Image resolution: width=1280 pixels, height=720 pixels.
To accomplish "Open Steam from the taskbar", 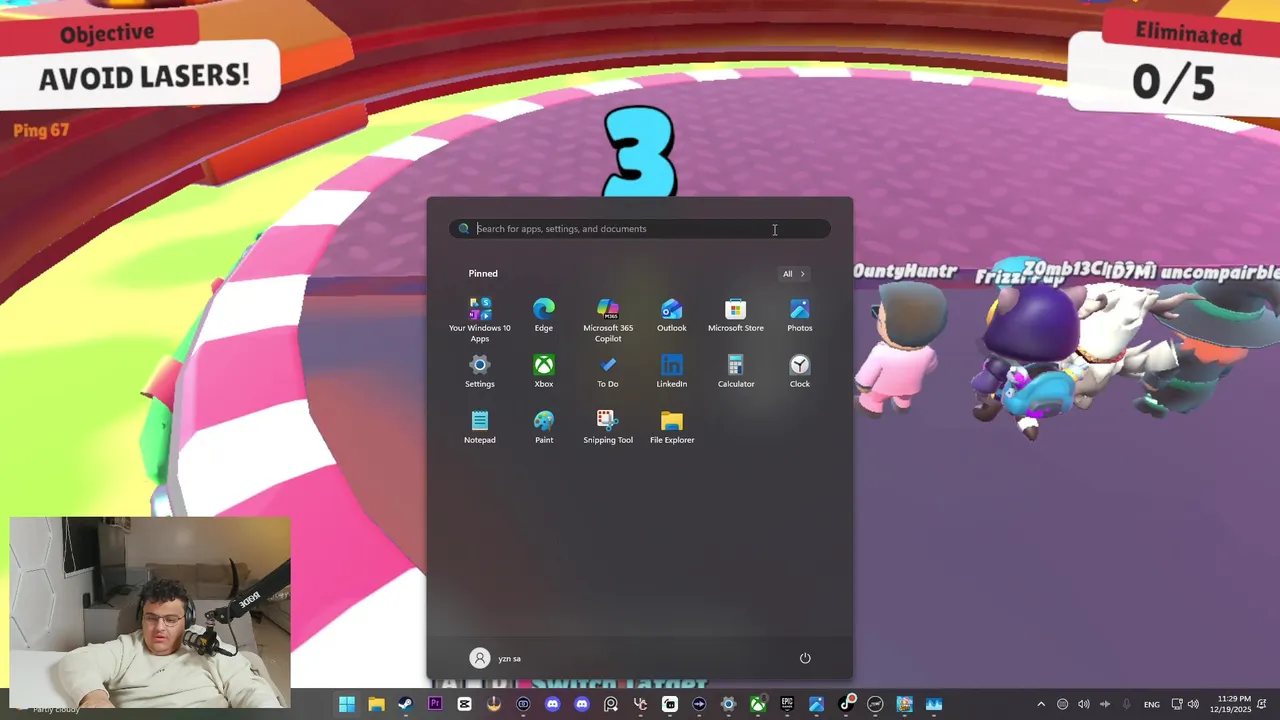I will click(x=405, y=704).
